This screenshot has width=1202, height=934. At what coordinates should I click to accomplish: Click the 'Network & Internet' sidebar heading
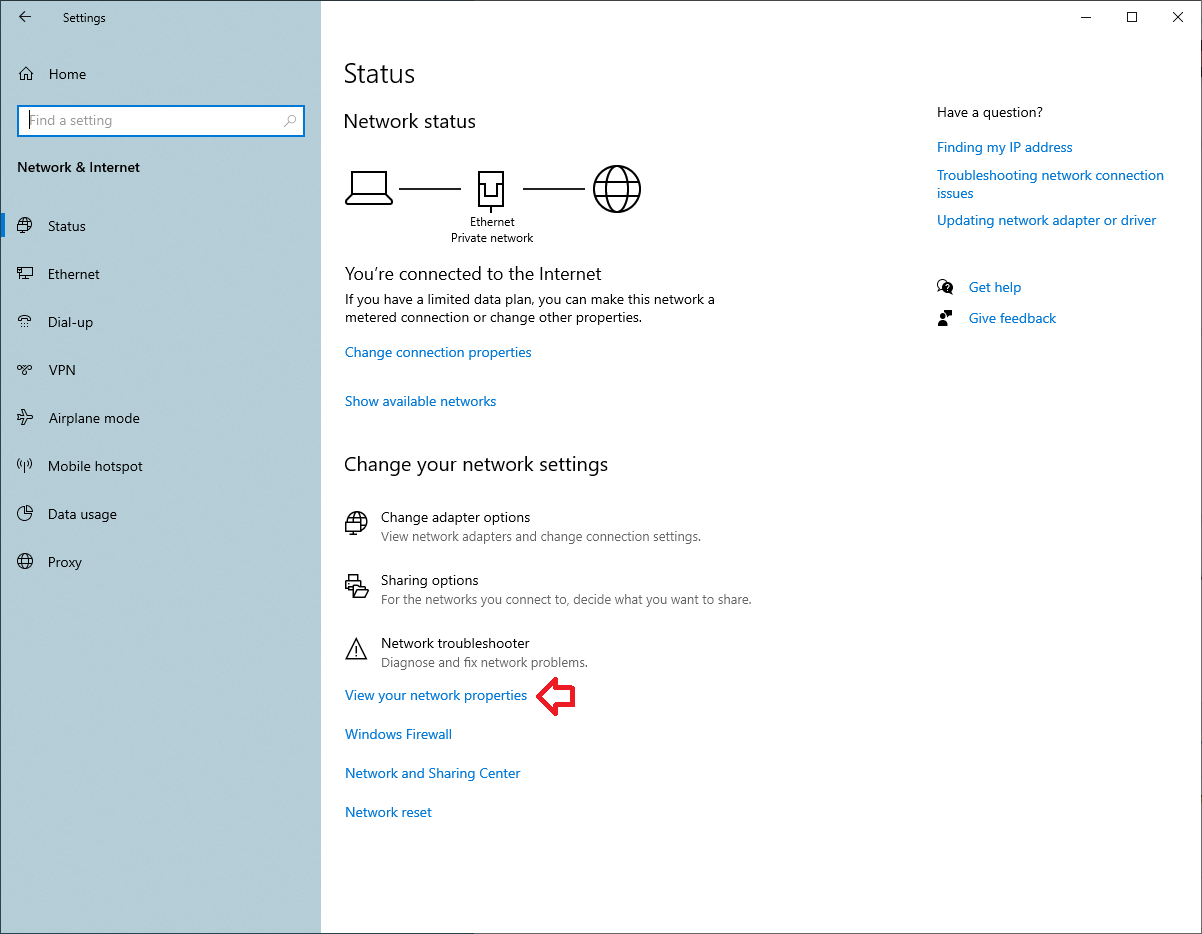click(x=79, y=167)
